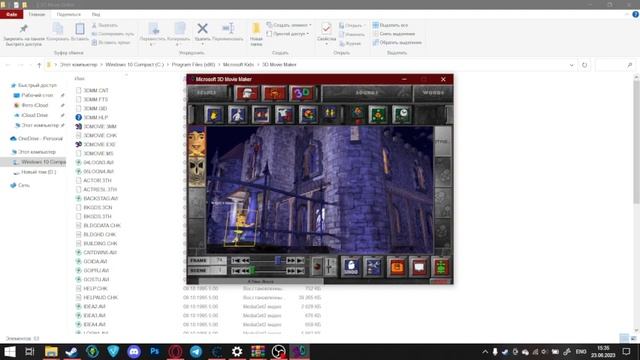Click the pin to Quick Access icon
Image resolution: width=640 pixels, height=360 pixels.
[24, 29]
